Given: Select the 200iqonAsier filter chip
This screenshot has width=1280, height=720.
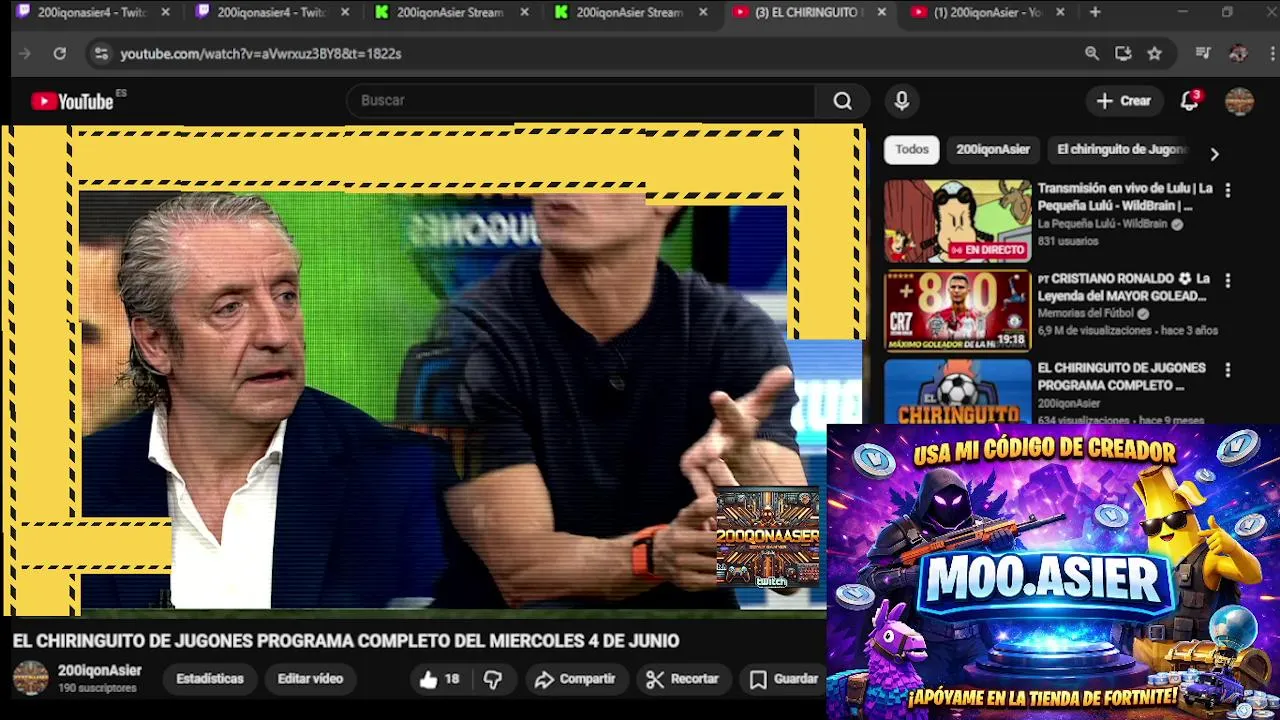Looking at the screenshot, I should tap(993, 149).
